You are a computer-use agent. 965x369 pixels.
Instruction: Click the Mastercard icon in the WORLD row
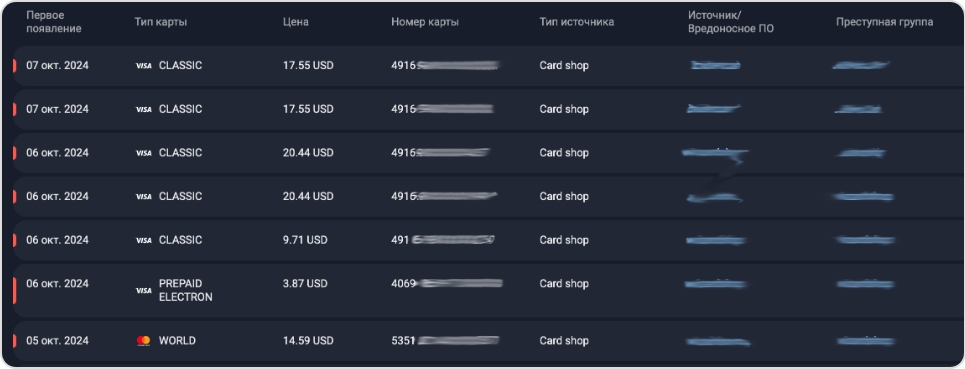[143, 341]
